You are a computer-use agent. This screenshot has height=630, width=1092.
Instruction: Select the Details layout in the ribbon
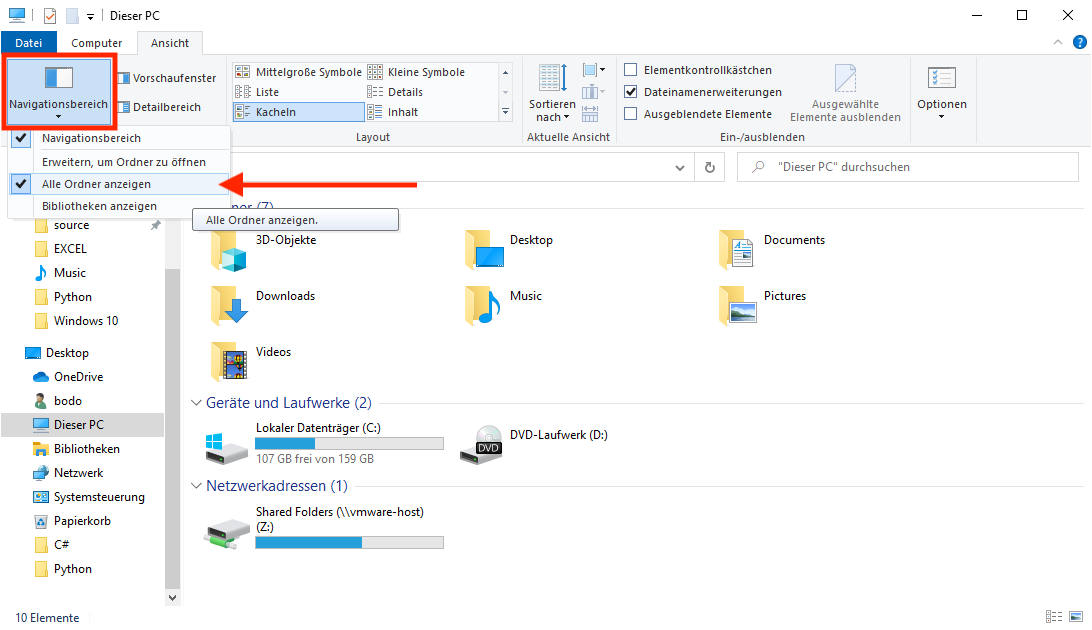404,92
